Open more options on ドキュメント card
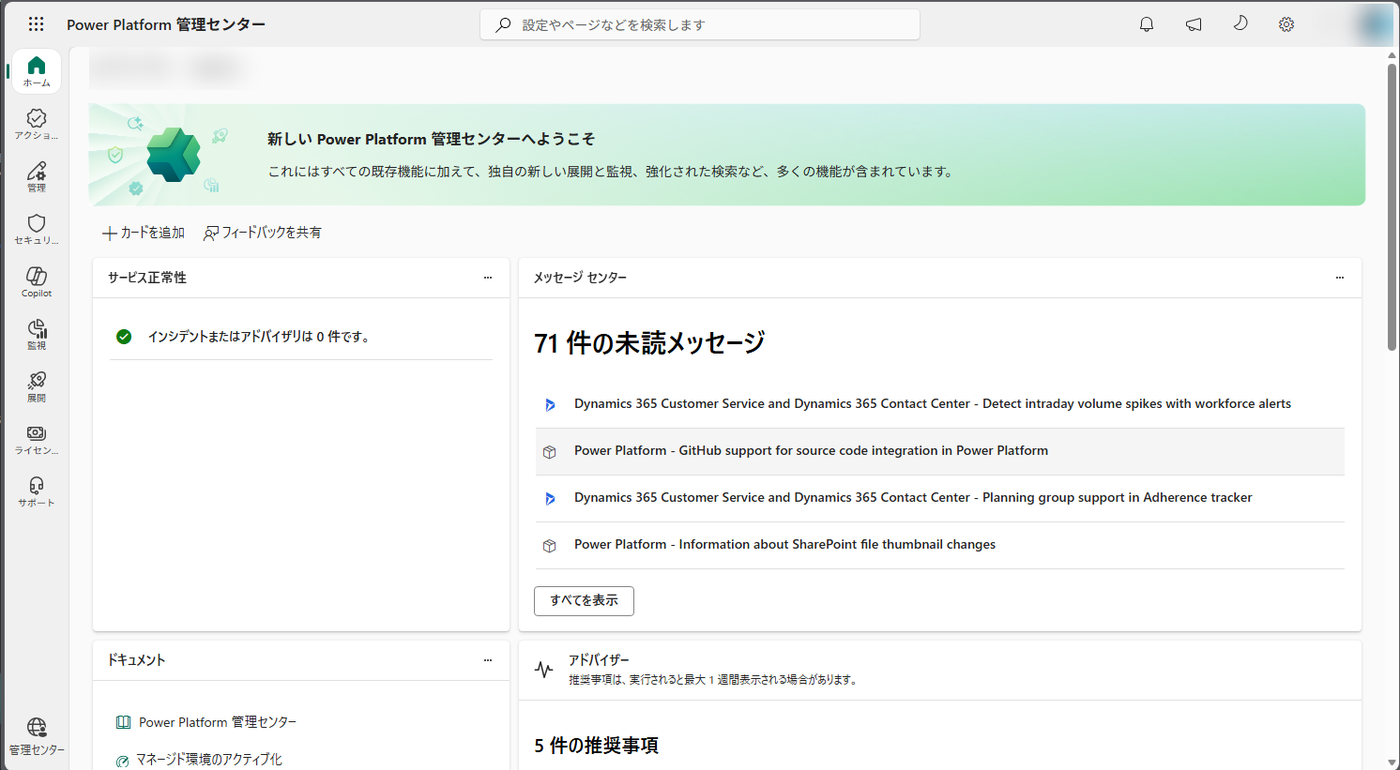The width and height of the screenshot is (1400, 770). 488,660
